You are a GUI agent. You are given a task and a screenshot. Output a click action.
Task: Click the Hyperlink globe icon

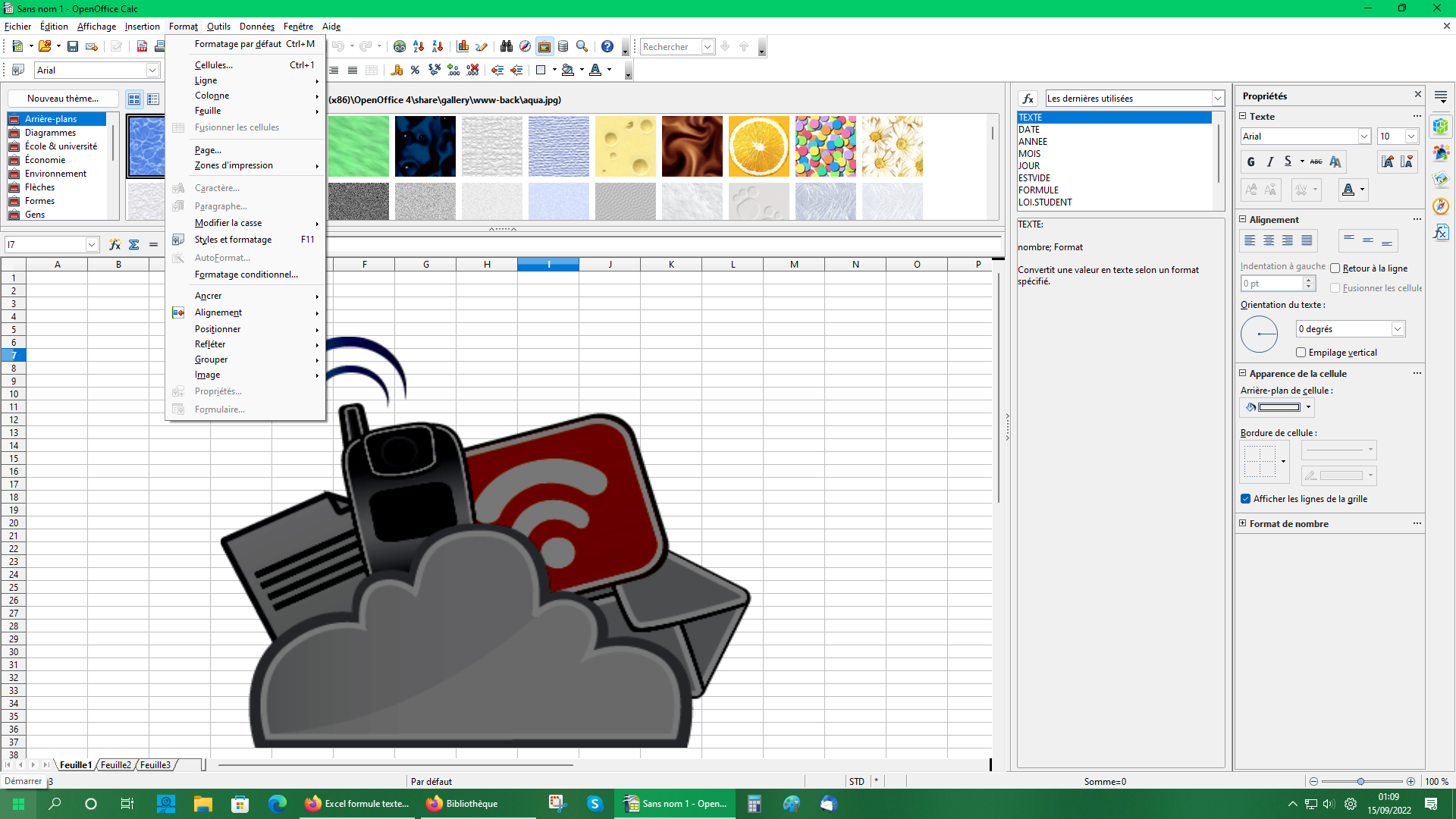pyautogui.click(x=399, y=46)
